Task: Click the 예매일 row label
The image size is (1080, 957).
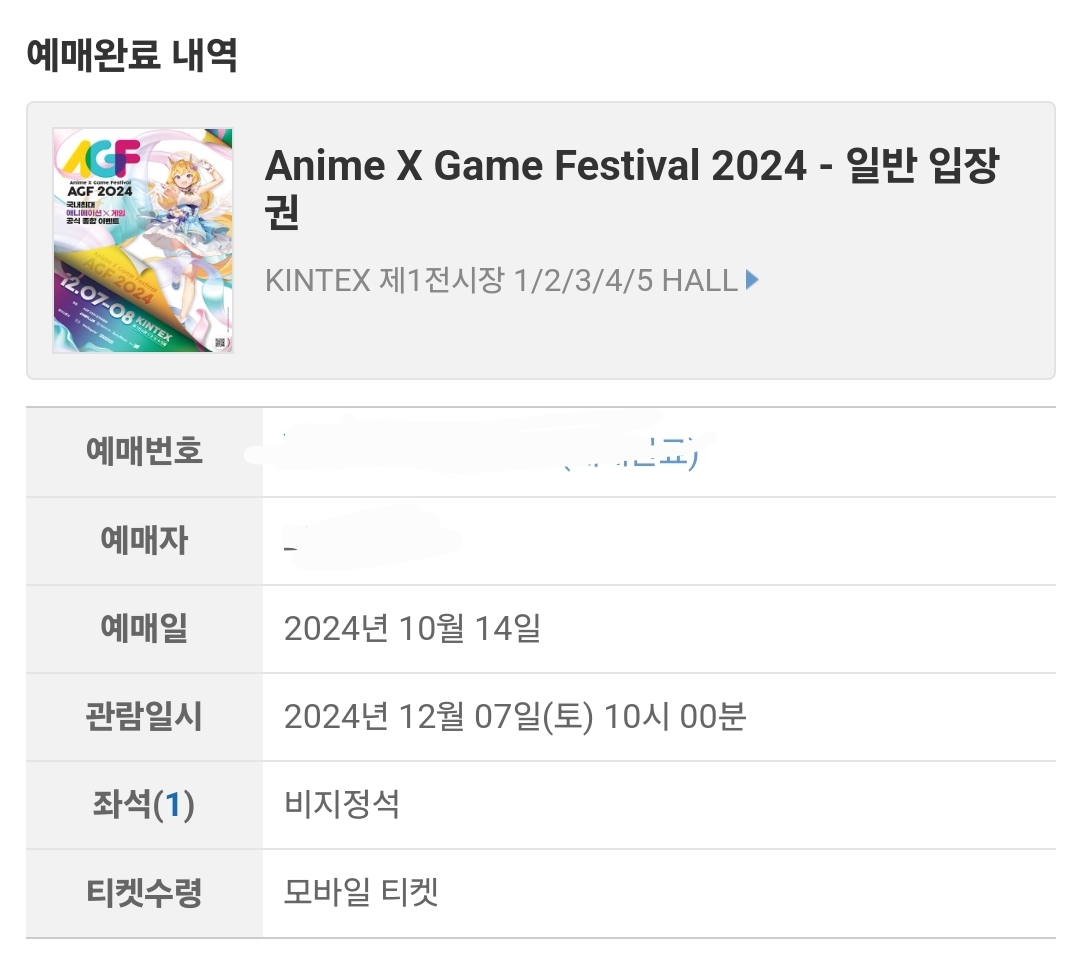Action: [x=144, y=629]
